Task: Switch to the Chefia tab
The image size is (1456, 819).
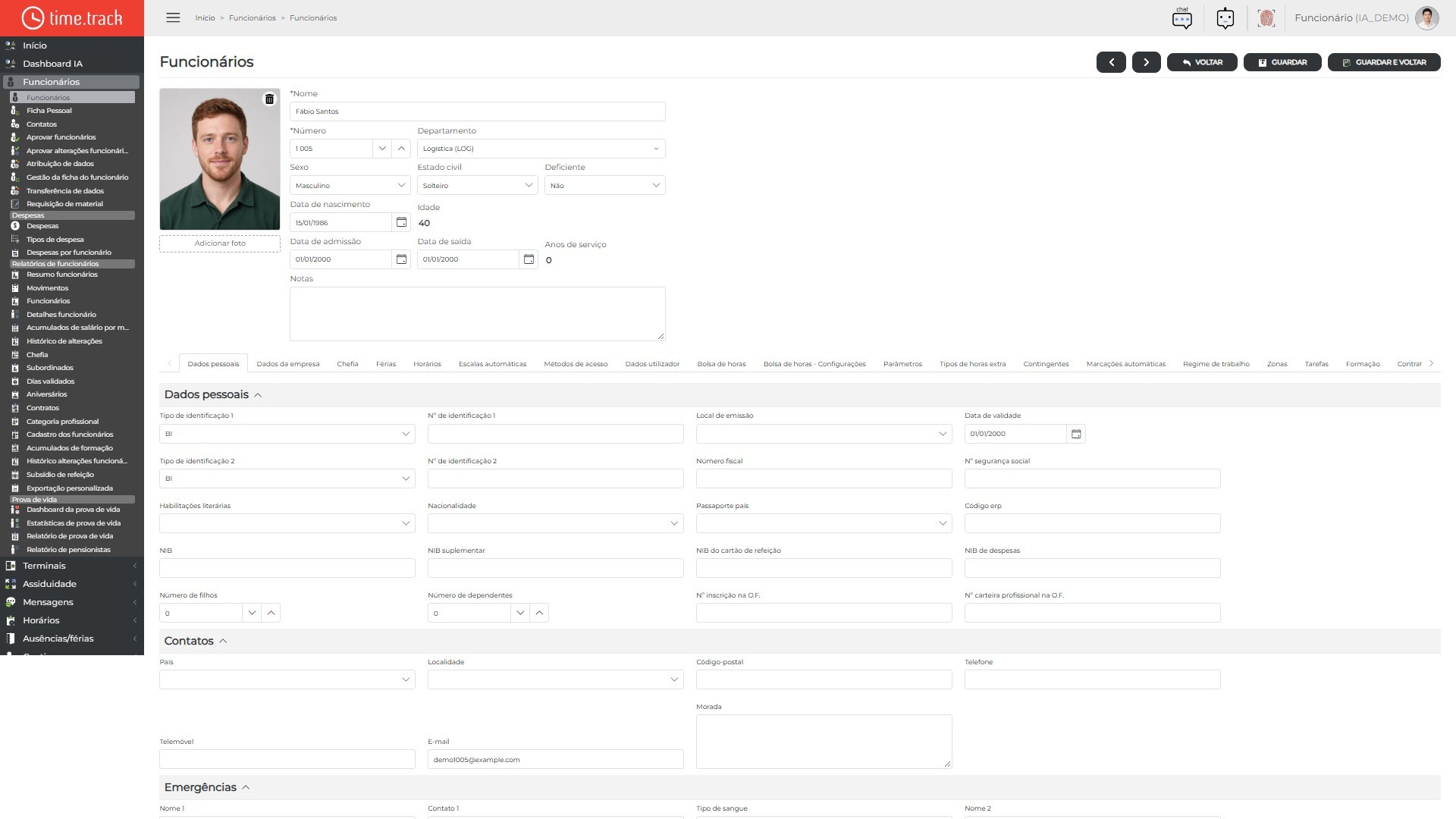Action: pyautogui.click(x=347, y=364)
